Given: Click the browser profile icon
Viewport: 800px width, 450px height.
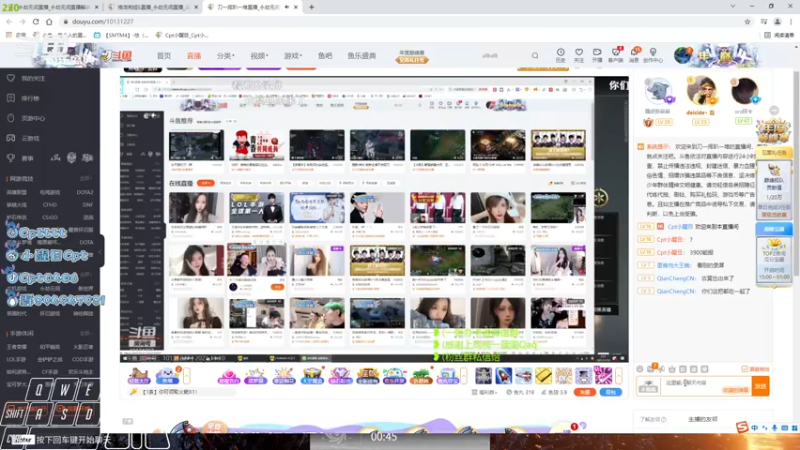Looking at the screenshot, I should [x=778, y=21].
